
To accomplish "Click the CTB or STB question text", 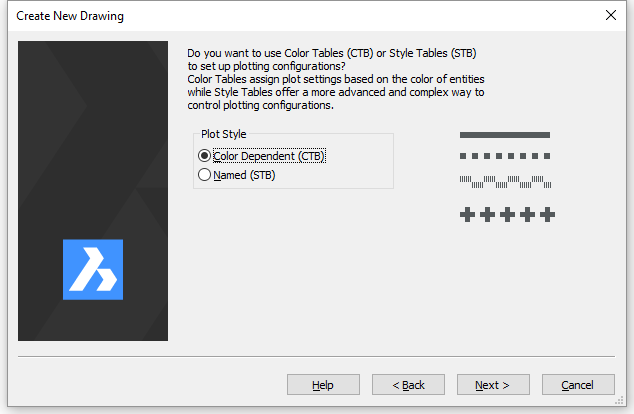I will click(340, 57).
